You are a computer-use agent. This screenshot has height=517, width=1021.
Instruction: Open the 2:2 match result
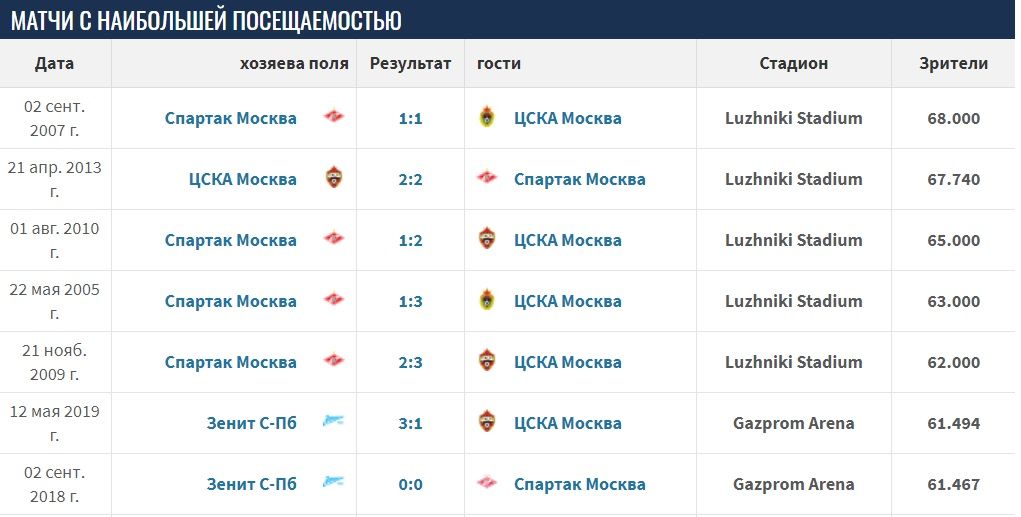pyautogui.click(x=410, y=180)
